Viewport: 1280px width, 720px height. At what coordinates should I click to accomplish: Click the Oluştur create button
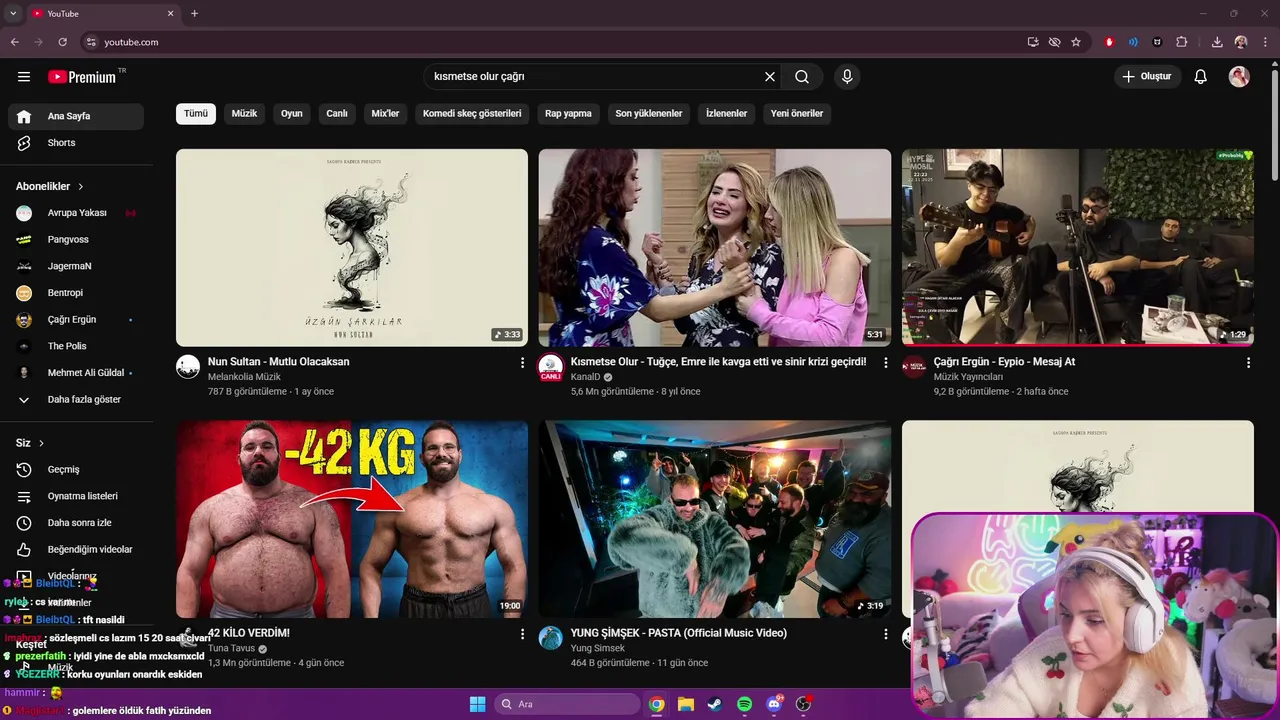[x=1148, y=77]
